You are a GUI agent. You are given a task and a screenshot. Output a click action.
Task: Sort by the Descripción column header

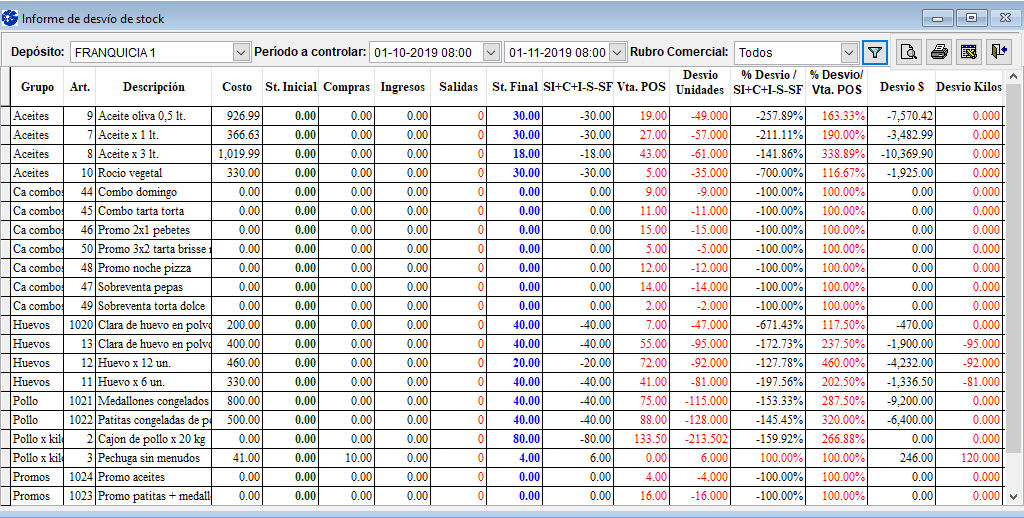pyautogui.click(x=153, y=87)
